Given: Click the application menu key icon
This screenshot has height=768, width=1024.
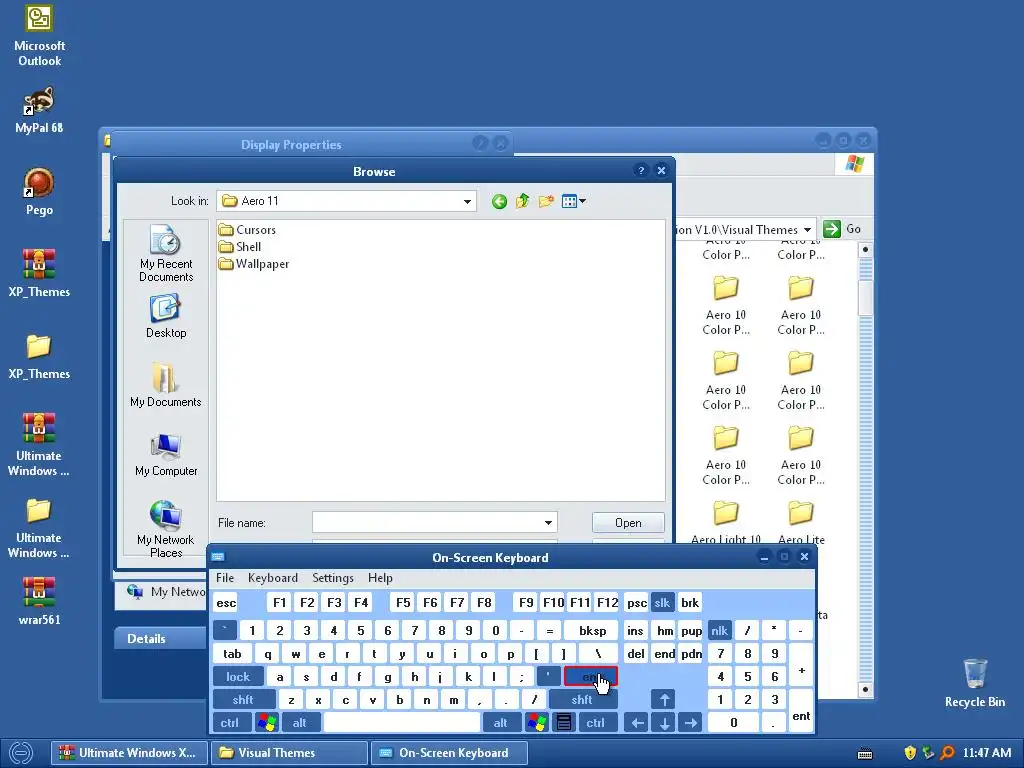Looking at the screenshot, I should [x=564, y=723].
